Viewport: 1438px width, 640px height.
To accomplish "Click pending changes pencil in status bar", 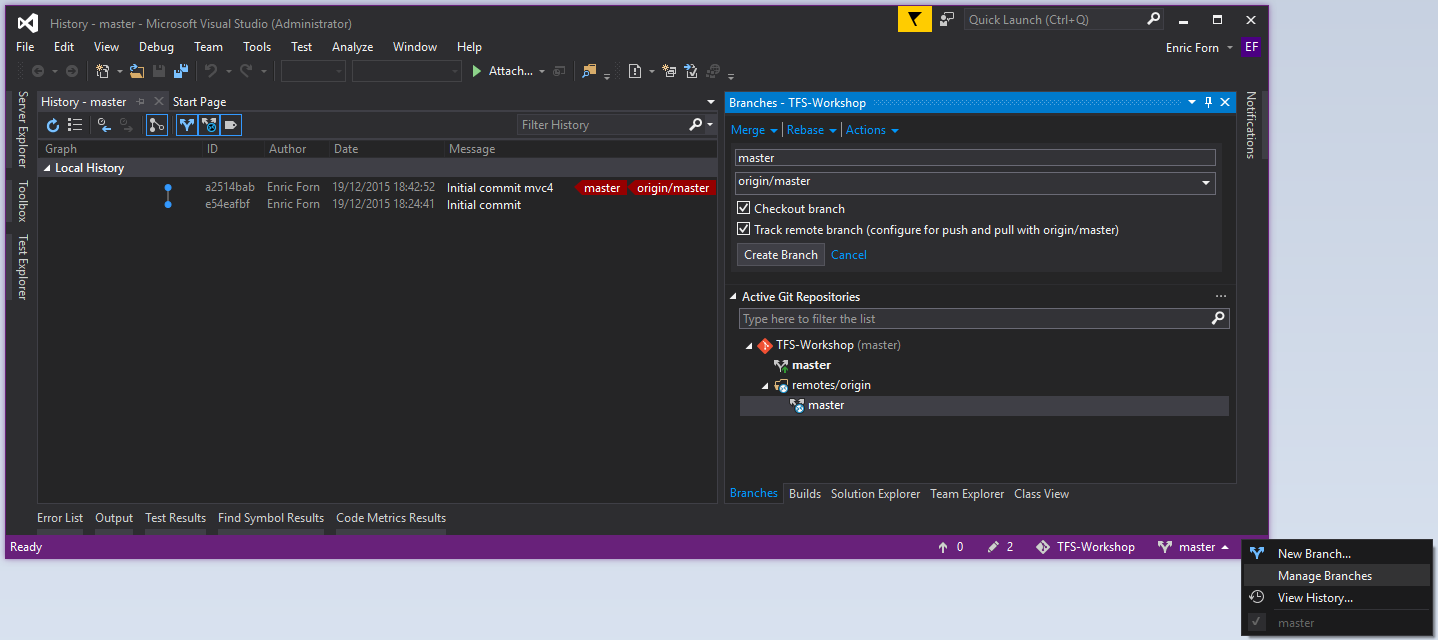I will pos(993,547).
